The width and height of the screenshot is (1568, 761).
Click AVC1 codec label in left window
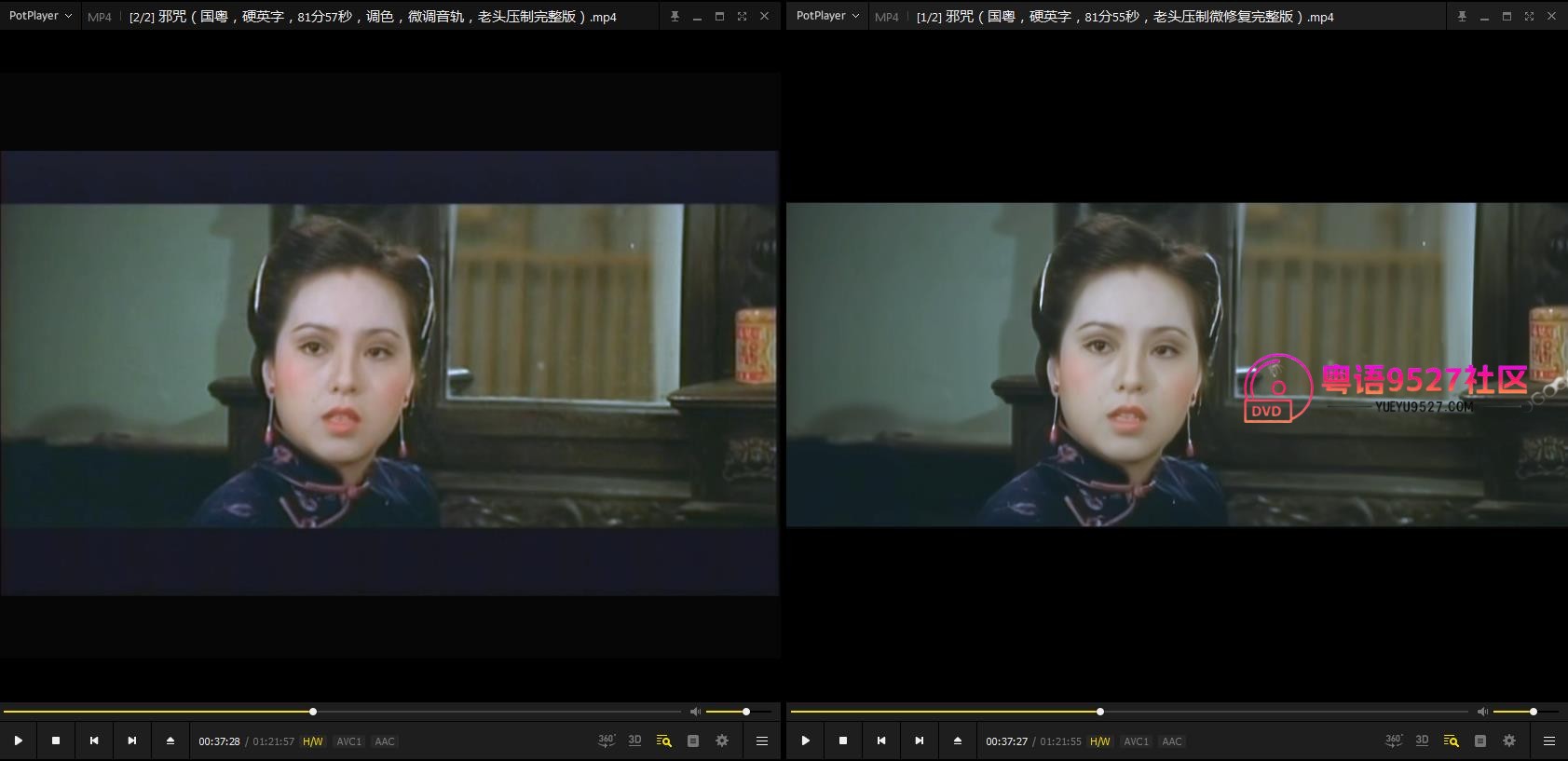pyautogui.click(x=349, y=741)
